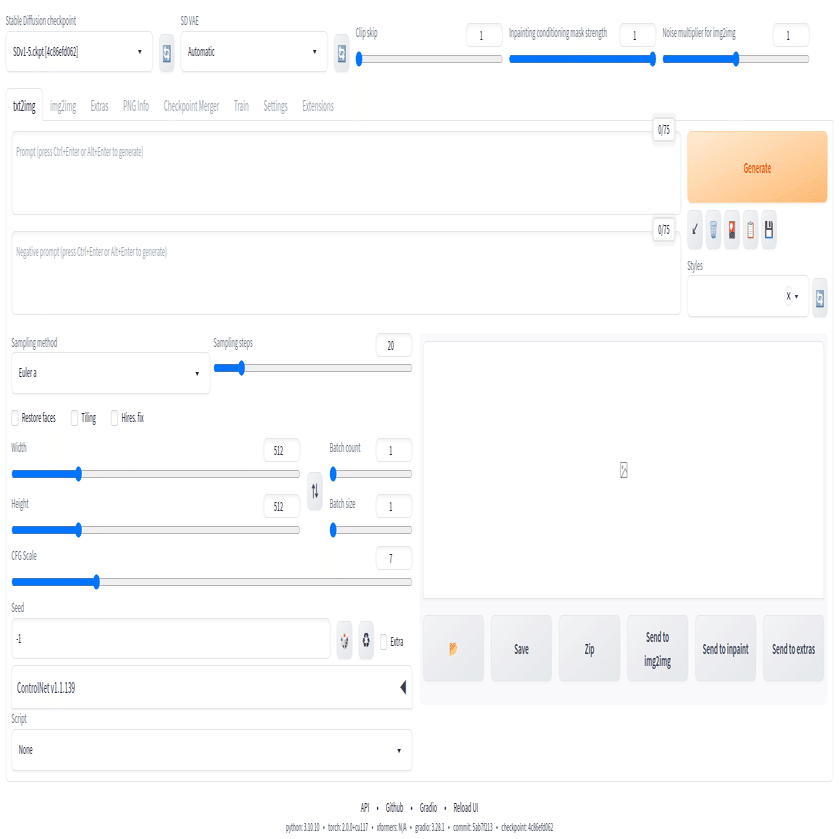Image resolution: width=839 pixels, height=839 pixels.
Task: Open the output folder with the folder icon
Action: (x=453, y=649)
